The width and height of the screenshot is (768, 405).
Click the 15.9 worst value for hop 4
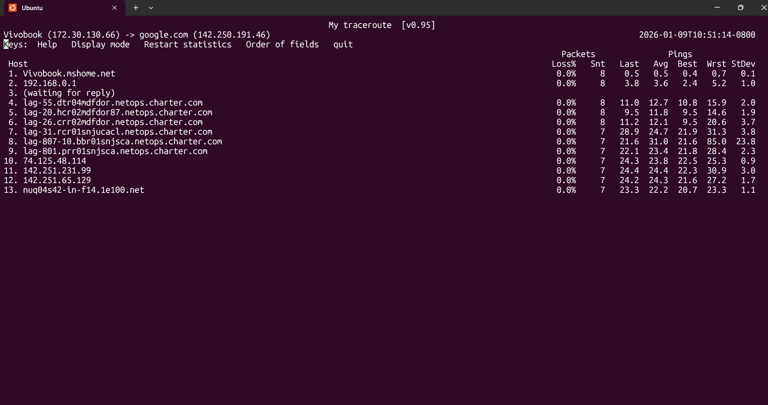click(x=716, y=103)
